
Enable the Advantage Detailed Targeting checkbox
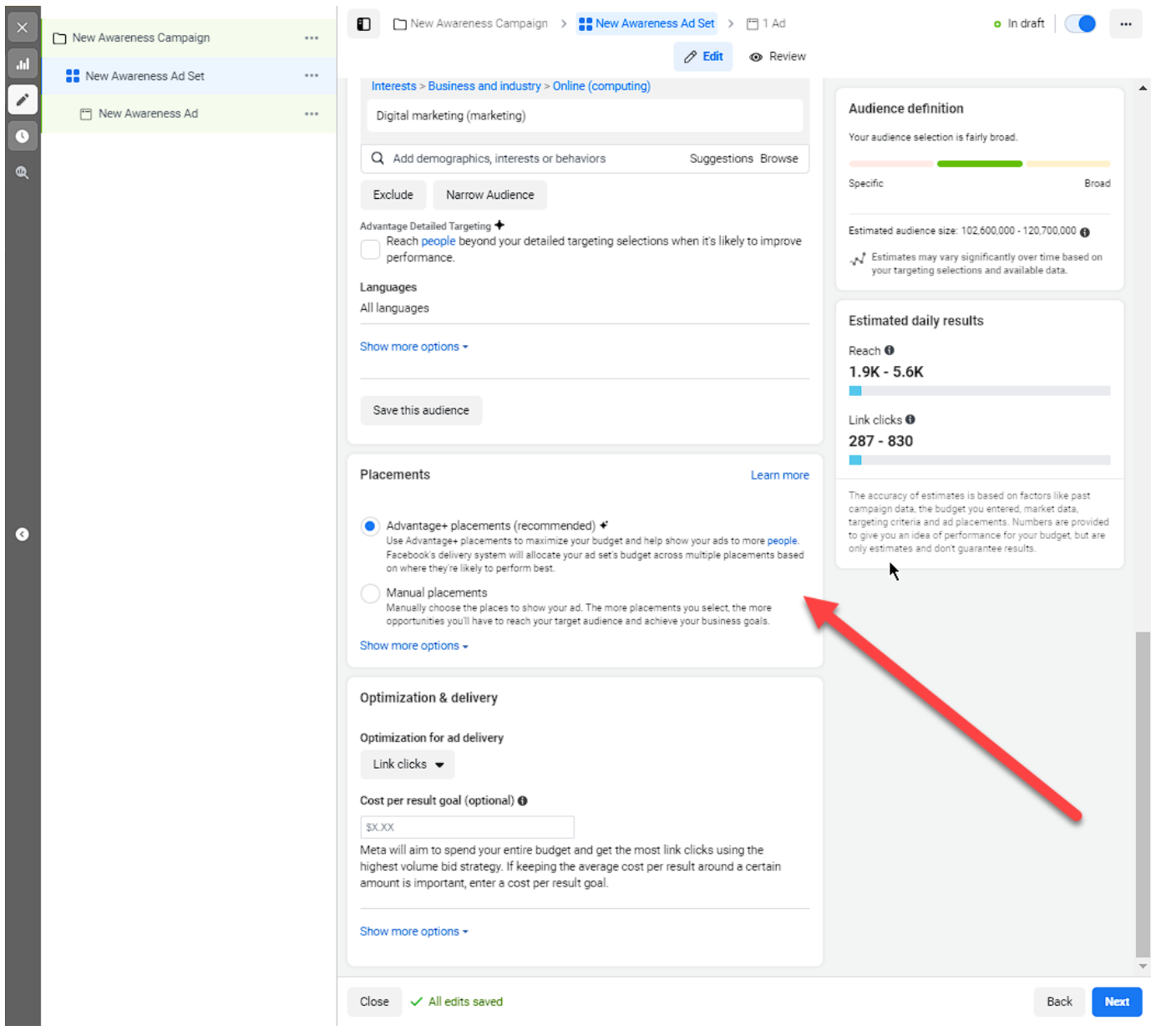click(x=370, y=250)
